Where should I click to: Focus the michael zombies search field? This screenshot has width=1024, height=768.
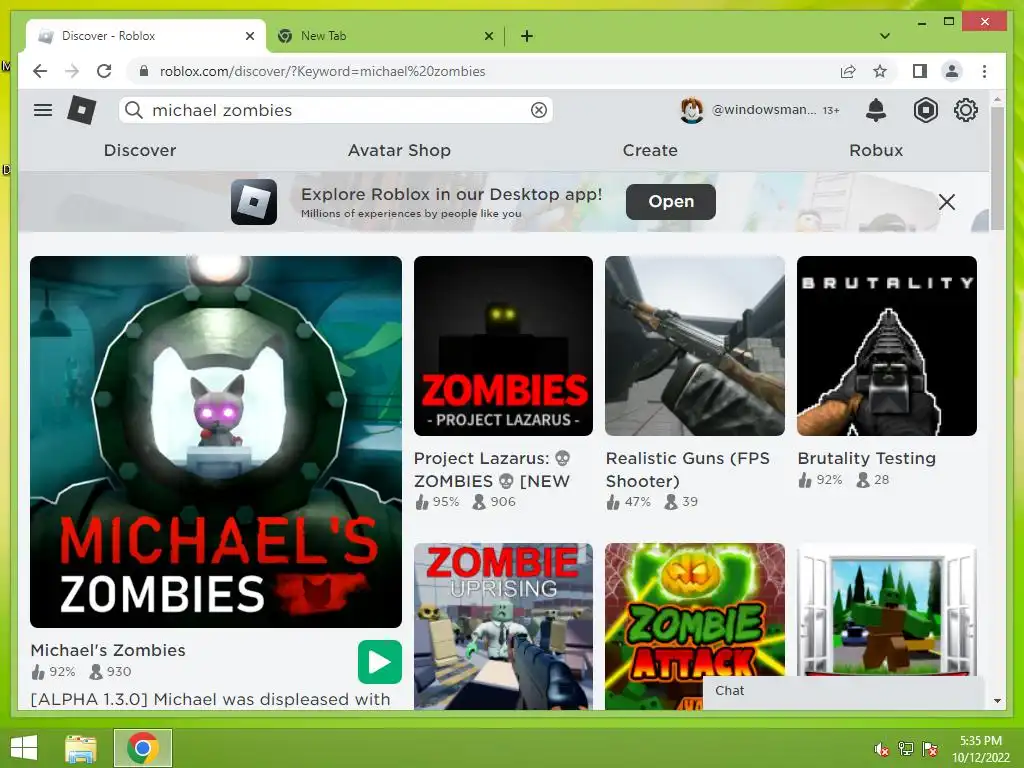[x=336, y=110]
